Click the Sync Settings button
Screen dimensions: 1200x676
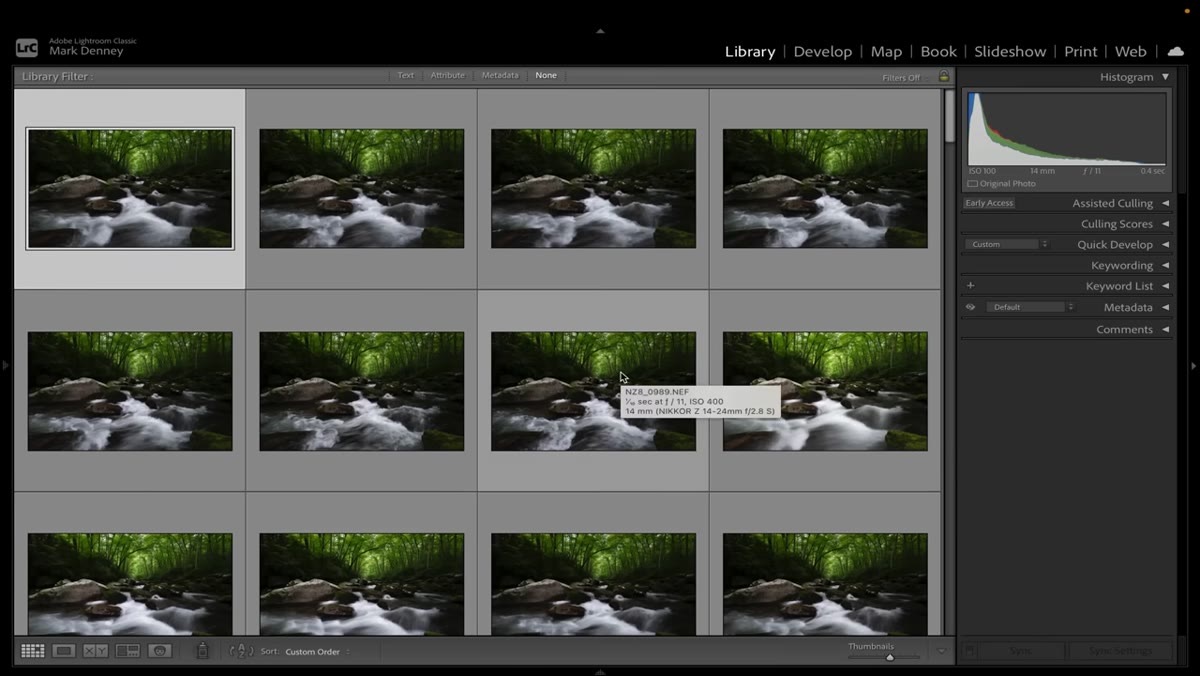tap(1119, 651)
